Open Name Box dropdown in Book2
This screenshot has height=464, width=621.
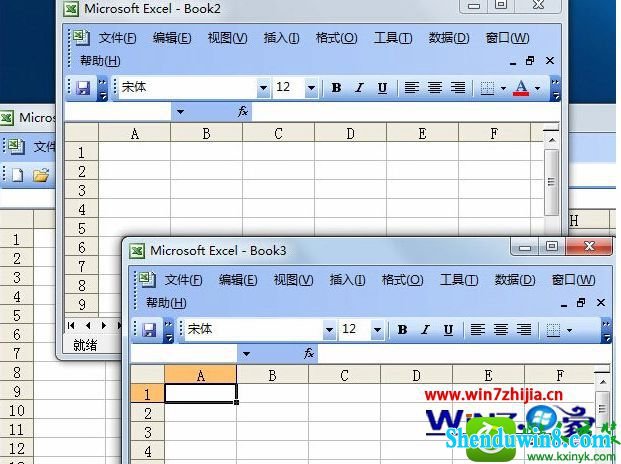pos(180,112)
